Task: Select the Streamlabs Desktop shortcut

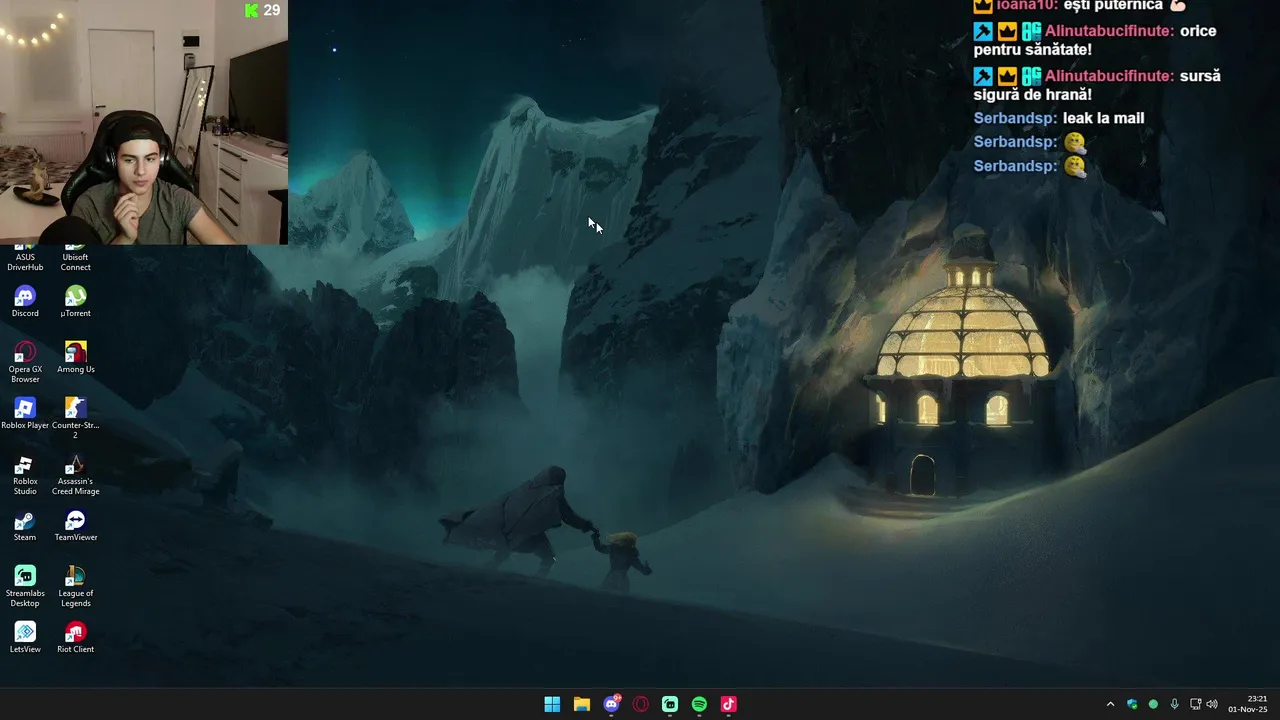Action: point(25,587)
